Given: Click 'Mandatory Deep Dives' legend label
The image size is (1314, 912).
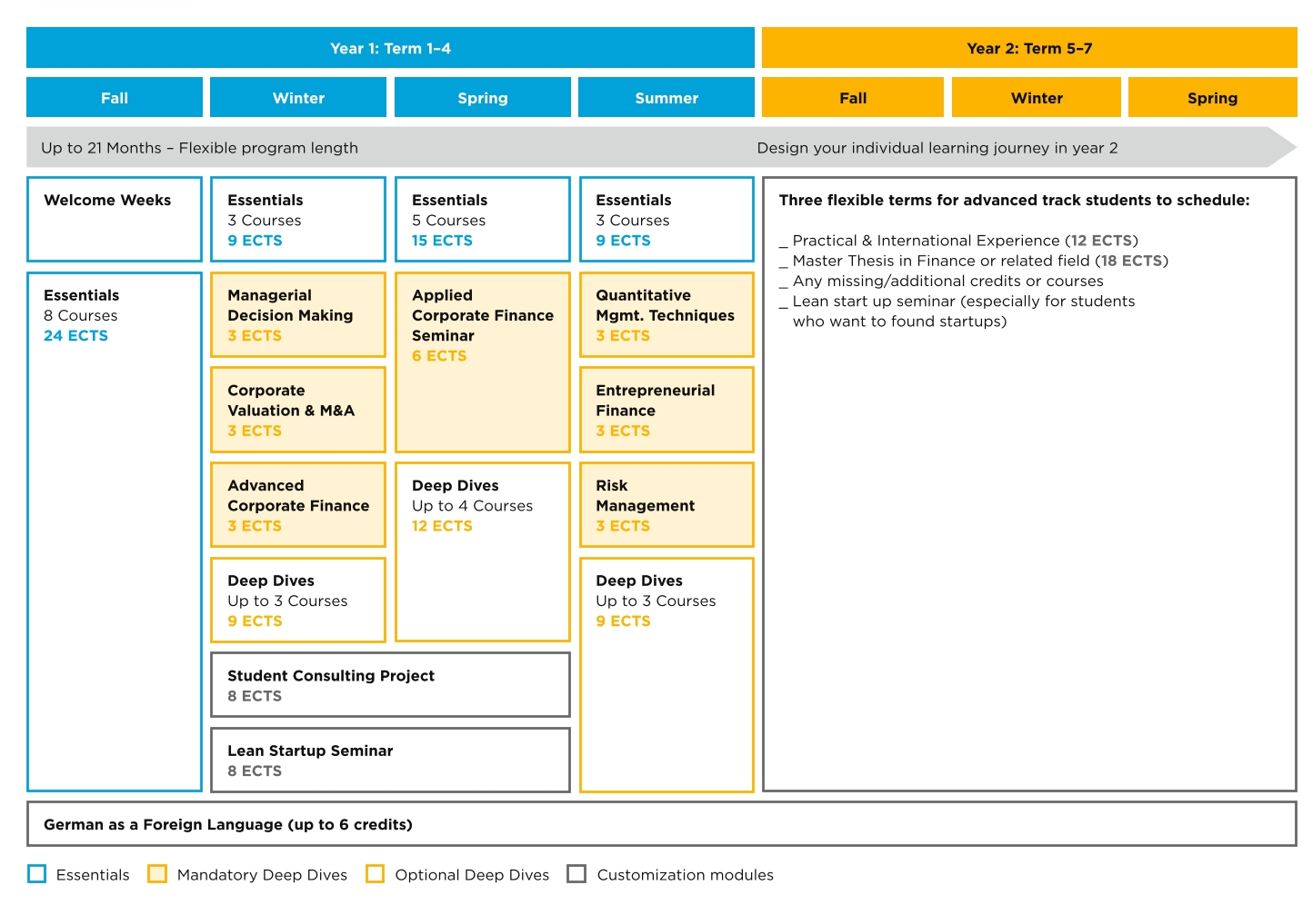Looking at the screenshot, I should click(262, 875).
